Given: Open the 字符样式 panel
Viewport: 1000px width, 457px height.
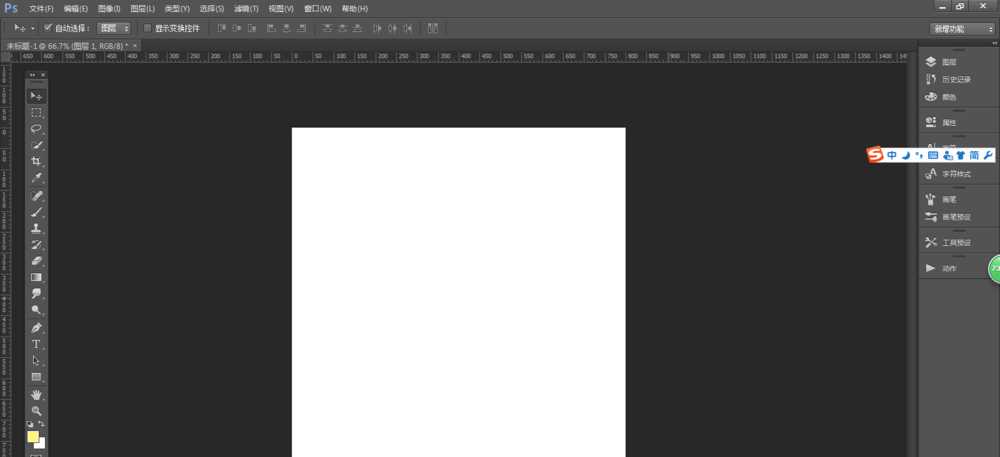Looking at the screenshot, I should coord(957,173).
